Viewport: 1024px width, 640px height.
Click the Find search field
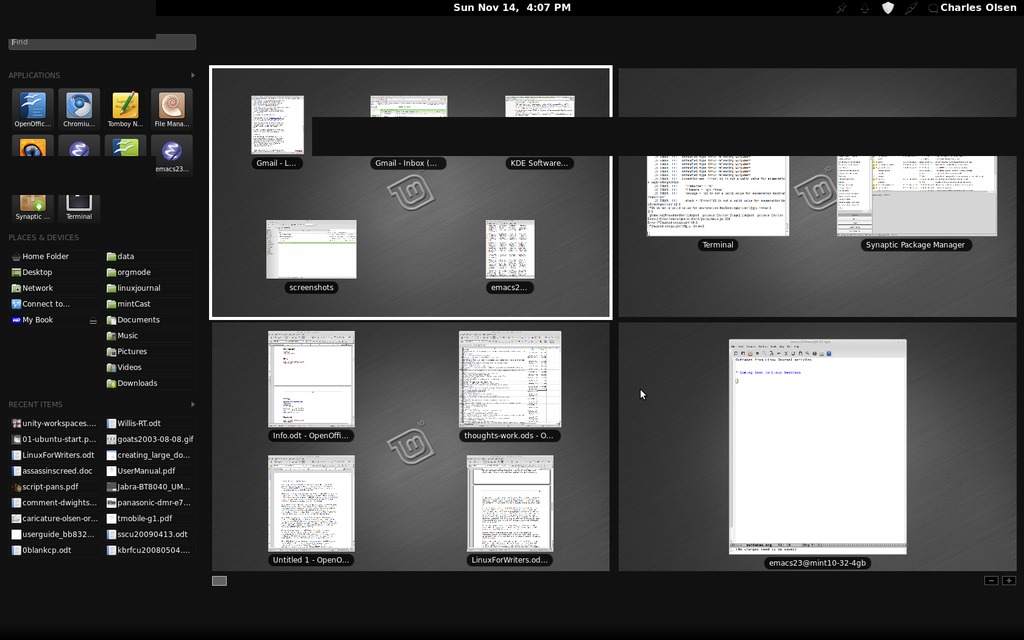(102, 42)
